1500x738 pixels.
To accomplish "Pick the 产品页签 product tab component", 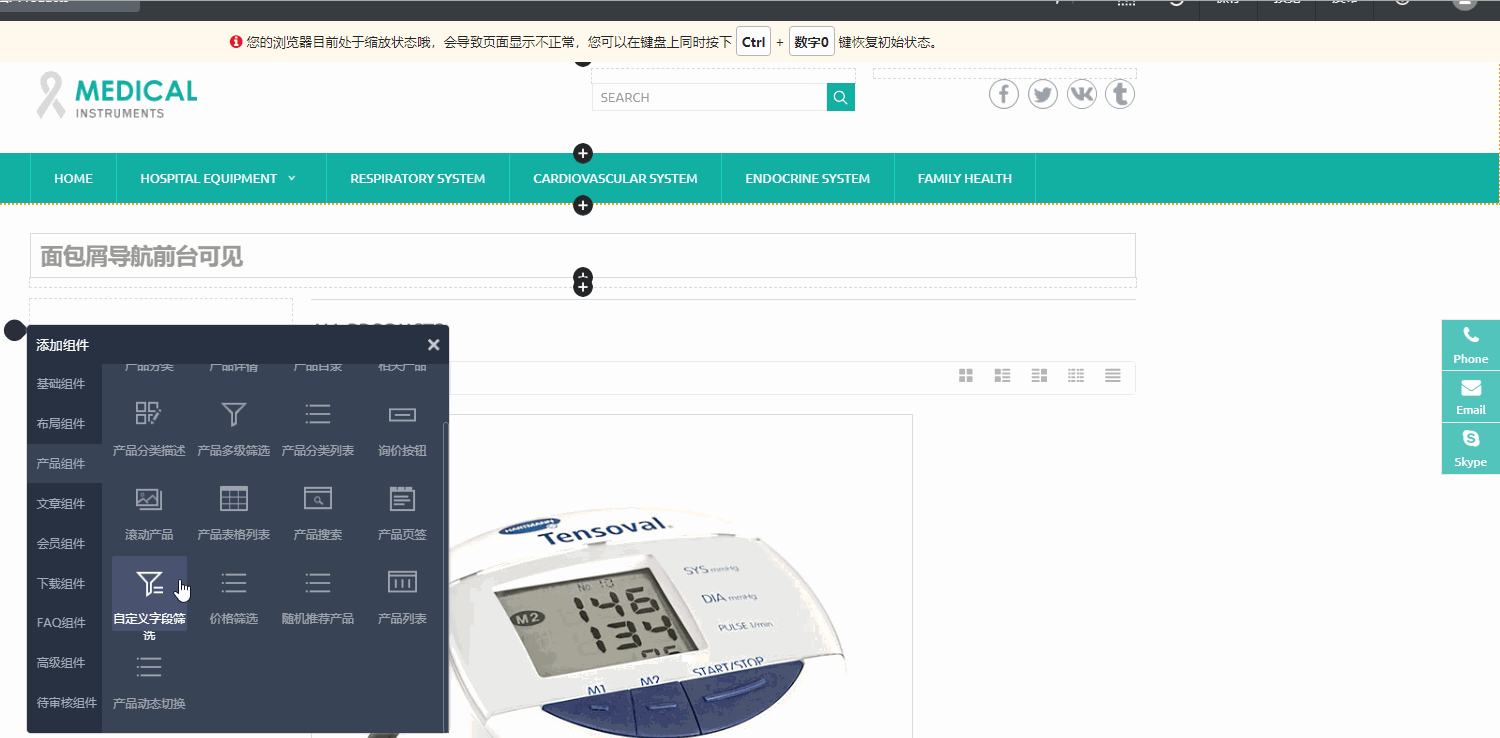I will (x=402, y=510).
